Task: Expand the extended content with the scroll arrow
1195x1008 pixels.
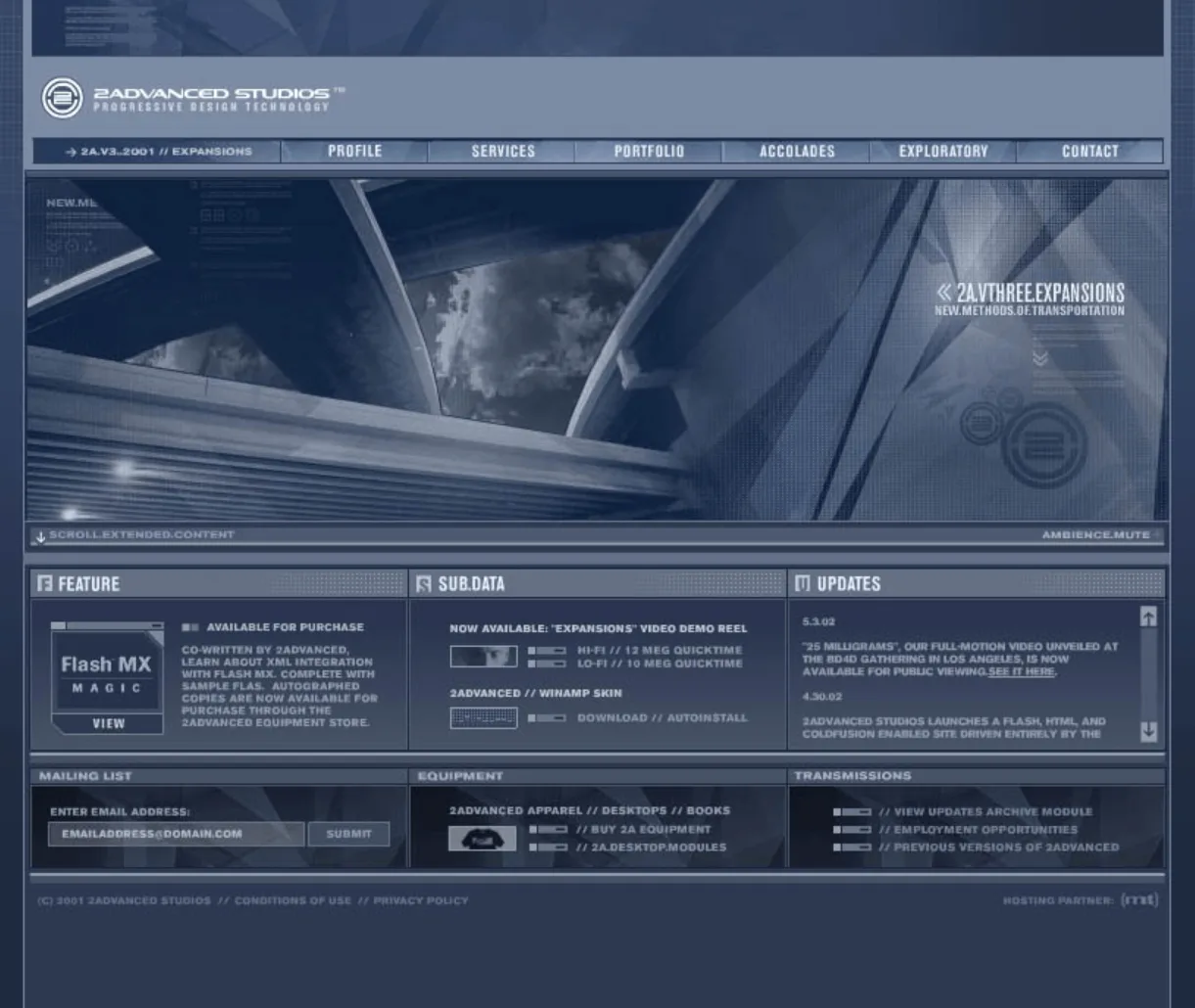Action: (x=40, y=534)
